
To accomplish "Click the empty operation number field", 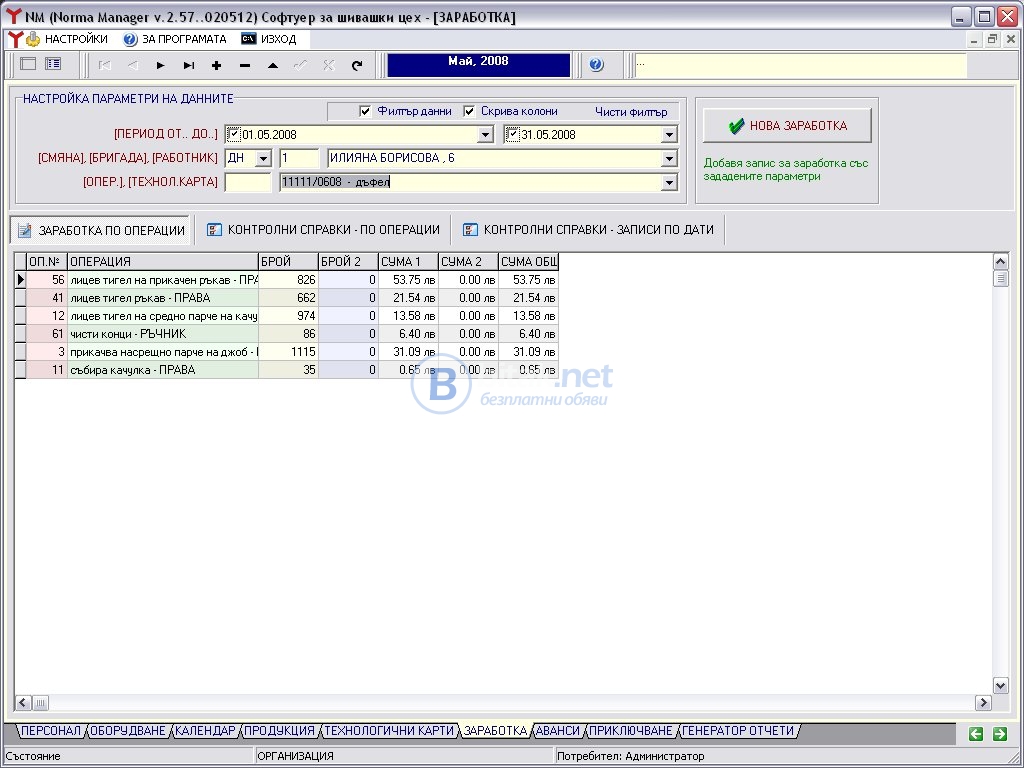I will point(248,183).
